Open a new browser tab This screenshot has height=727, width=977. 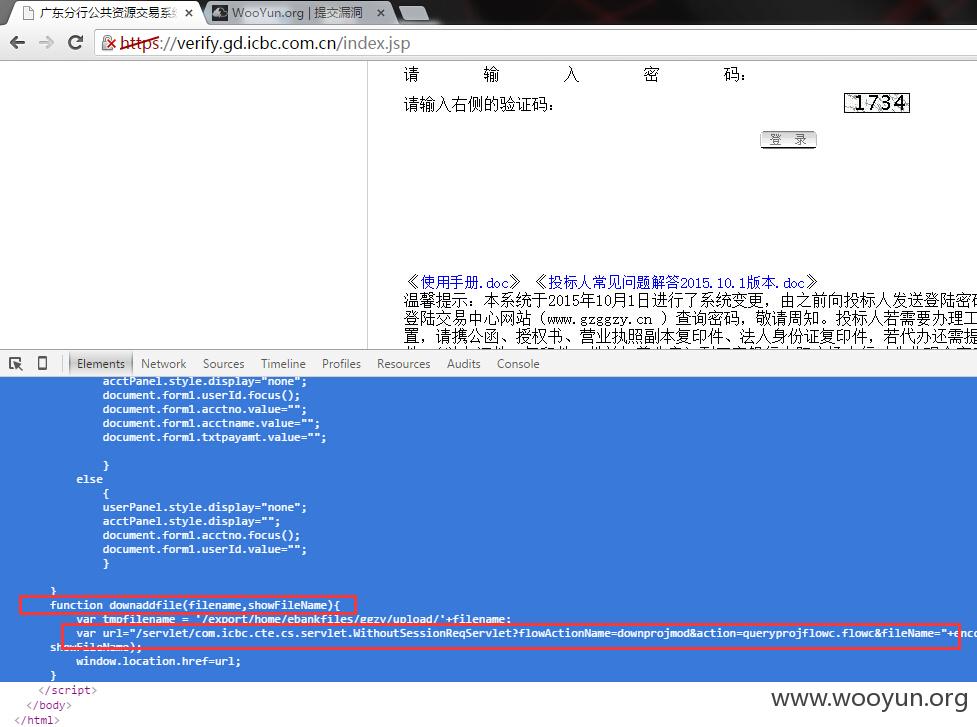point(413,13)
